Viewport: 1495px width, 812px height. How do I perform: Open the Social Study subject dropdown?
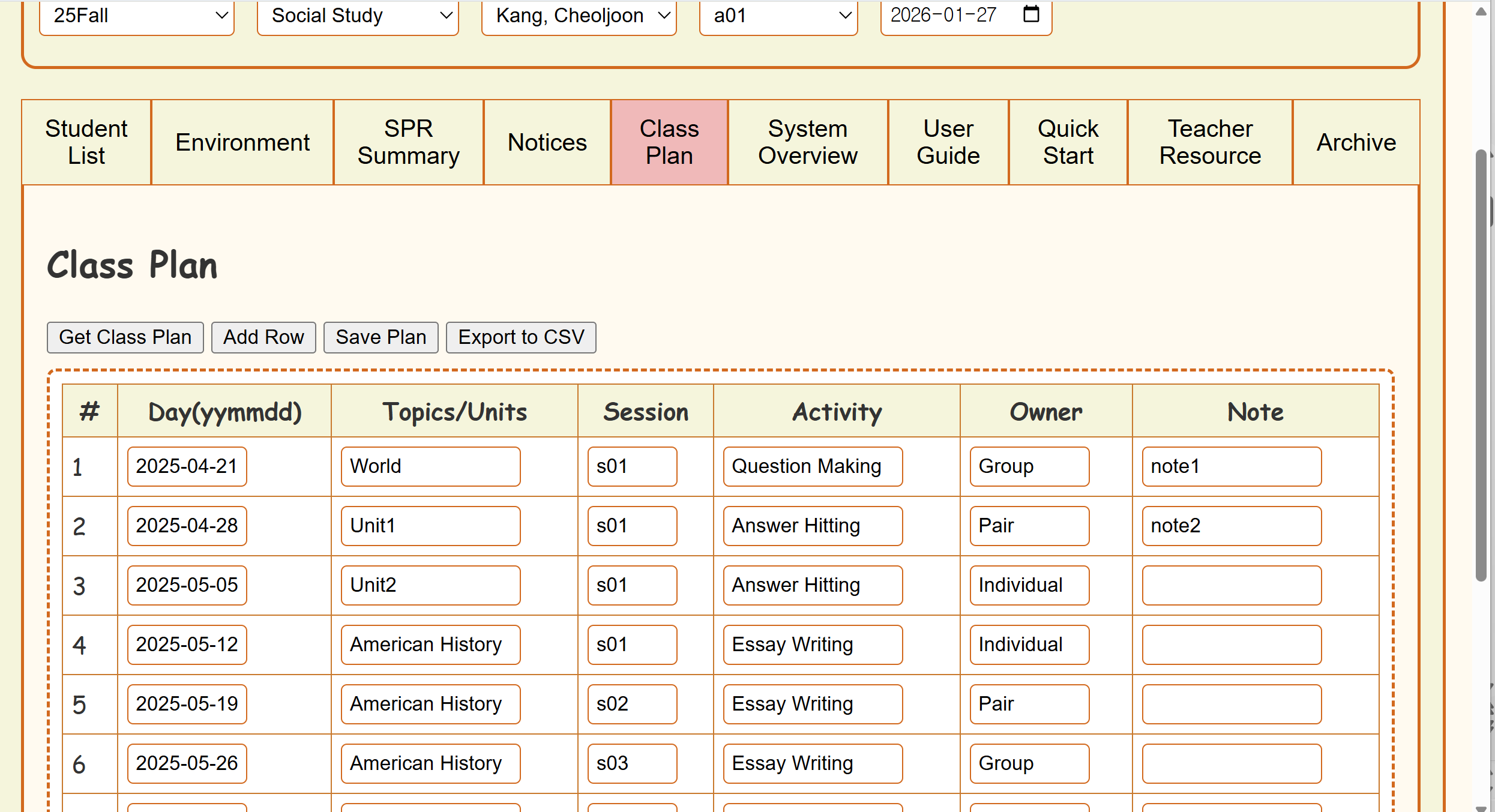358,16
